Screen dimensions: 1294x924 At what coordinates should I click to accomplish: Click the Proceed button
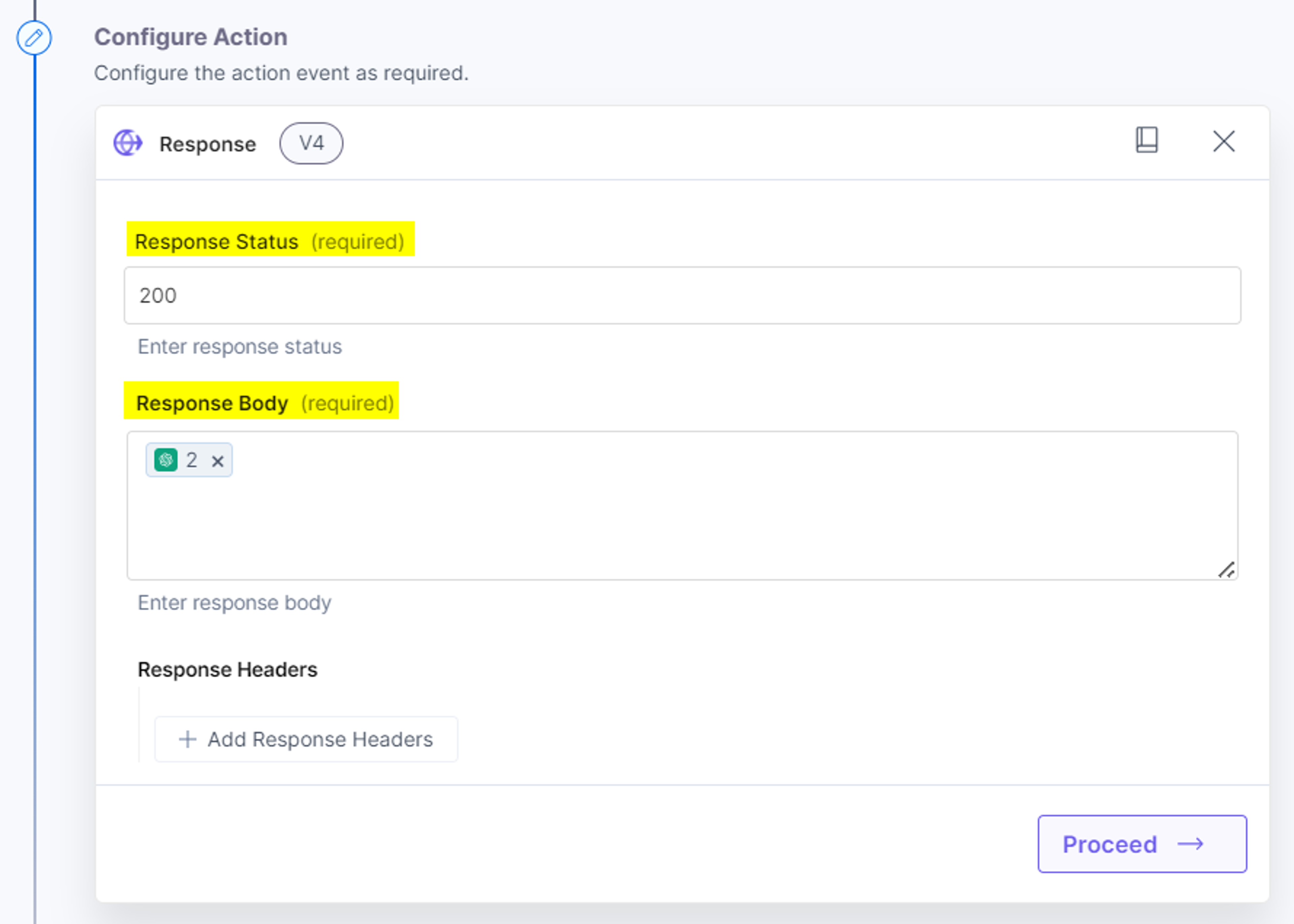(x=1142, y=844)
